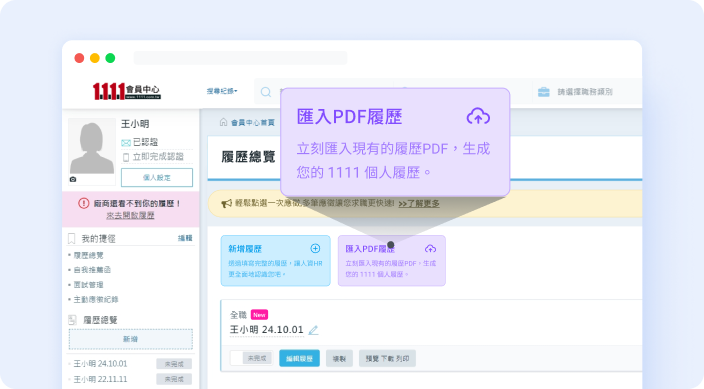Image resolution: width=704 pixels, height=389 pixels.
Task: Click the phone icon beside 立即完成認證
Action: click(126, 157)
